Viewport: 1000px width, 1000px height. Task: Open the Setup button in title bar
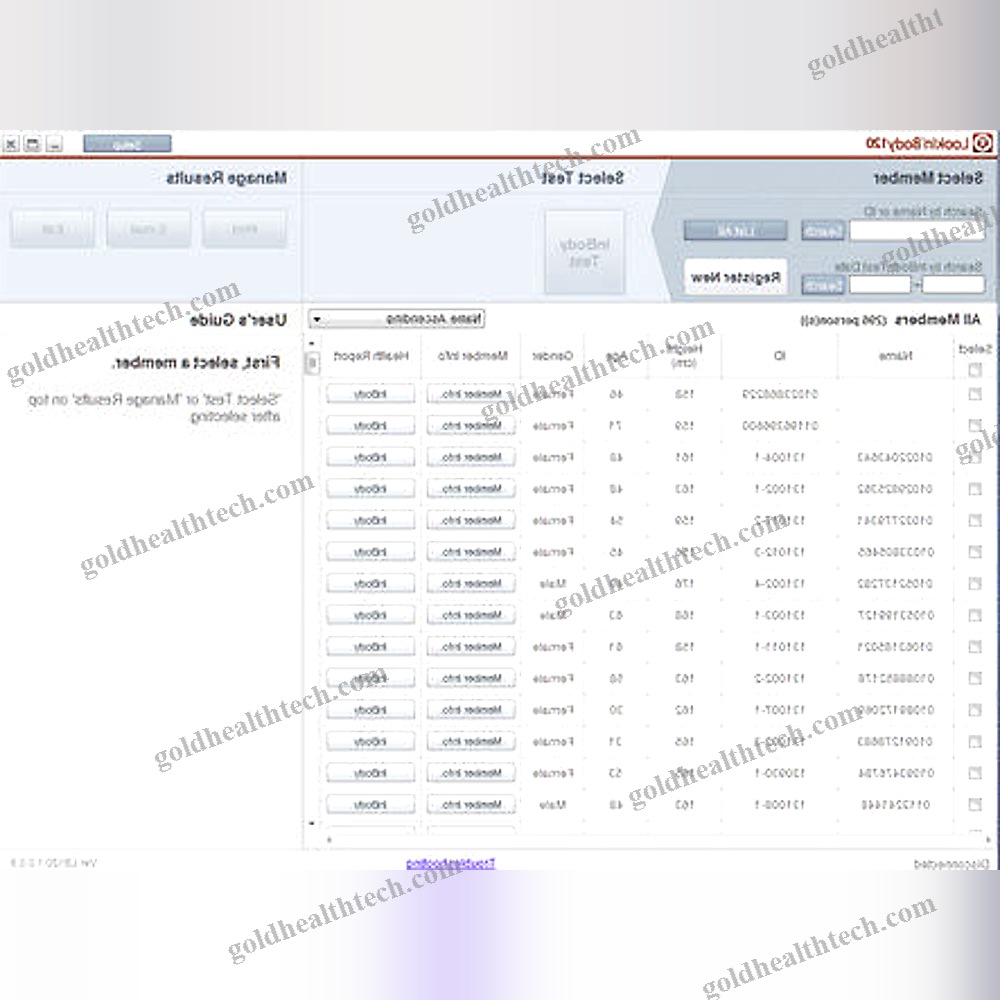click(127, 143)
